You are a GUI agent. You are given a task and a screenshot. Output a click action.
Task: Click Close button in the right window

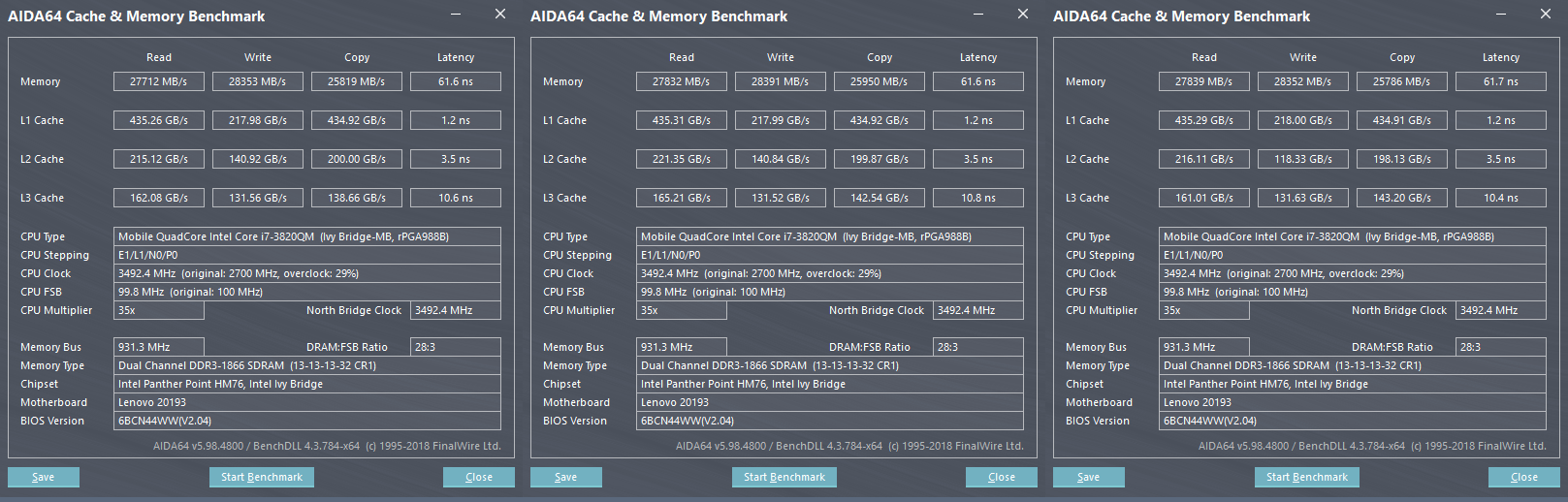click(1524, 477)
